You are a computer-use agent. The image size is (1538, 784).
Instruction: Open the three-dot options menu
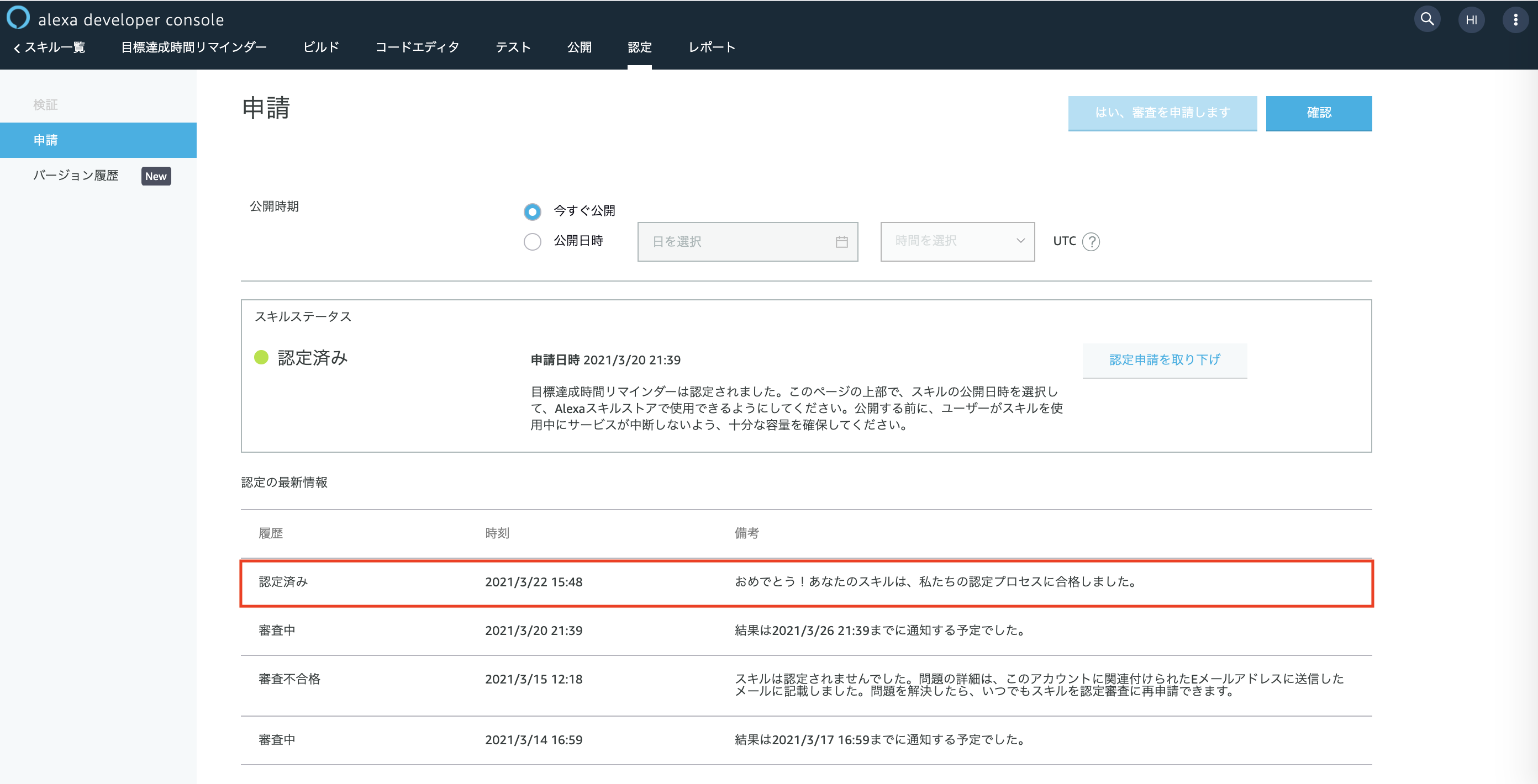coord(1515,20)
